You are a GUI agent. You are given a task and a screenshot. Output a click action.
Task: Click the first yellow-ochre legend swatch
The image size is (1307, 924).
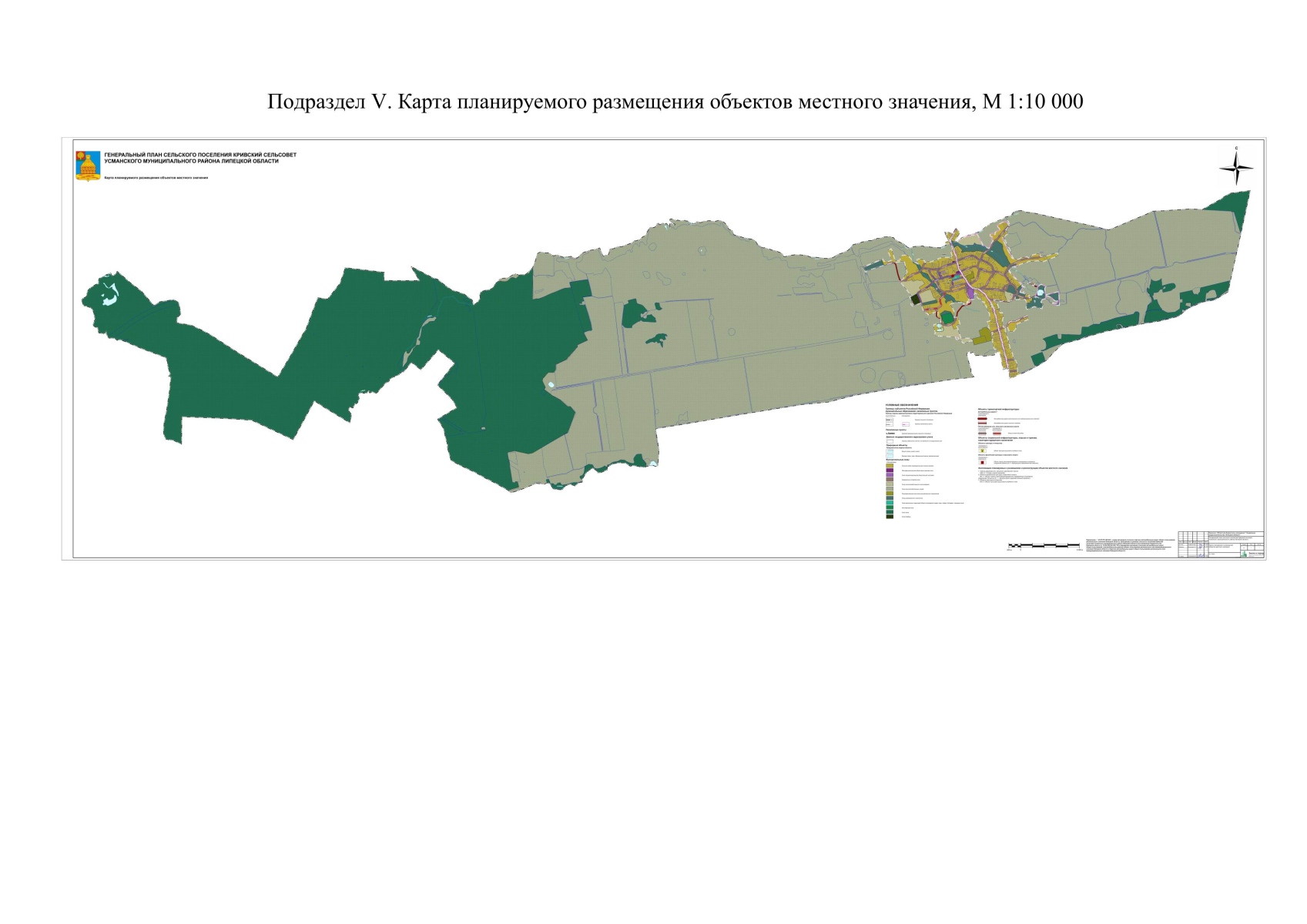point(890,466)
